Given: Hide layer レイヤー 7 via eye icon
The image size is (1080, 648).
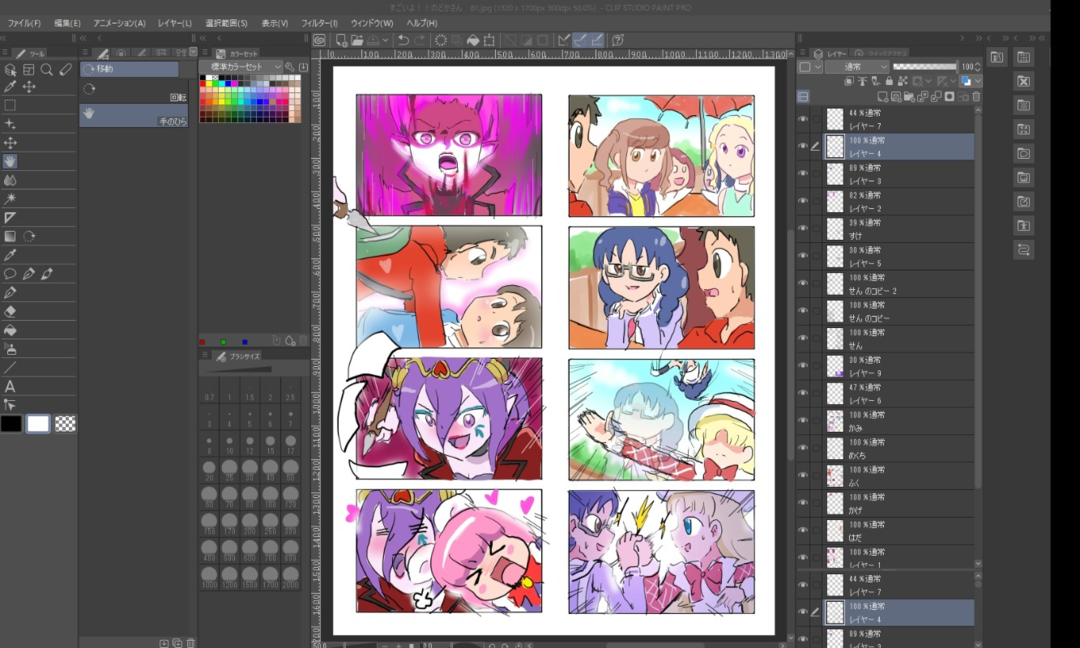Looking at the screenshot, I should (803, 119).
